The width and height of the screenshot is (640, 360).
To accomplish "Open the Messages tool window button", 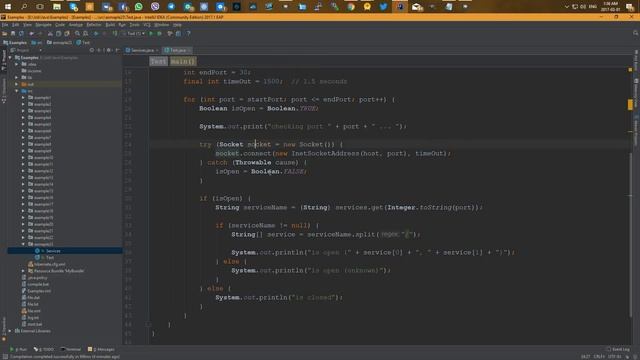I will tap(101, 349).
